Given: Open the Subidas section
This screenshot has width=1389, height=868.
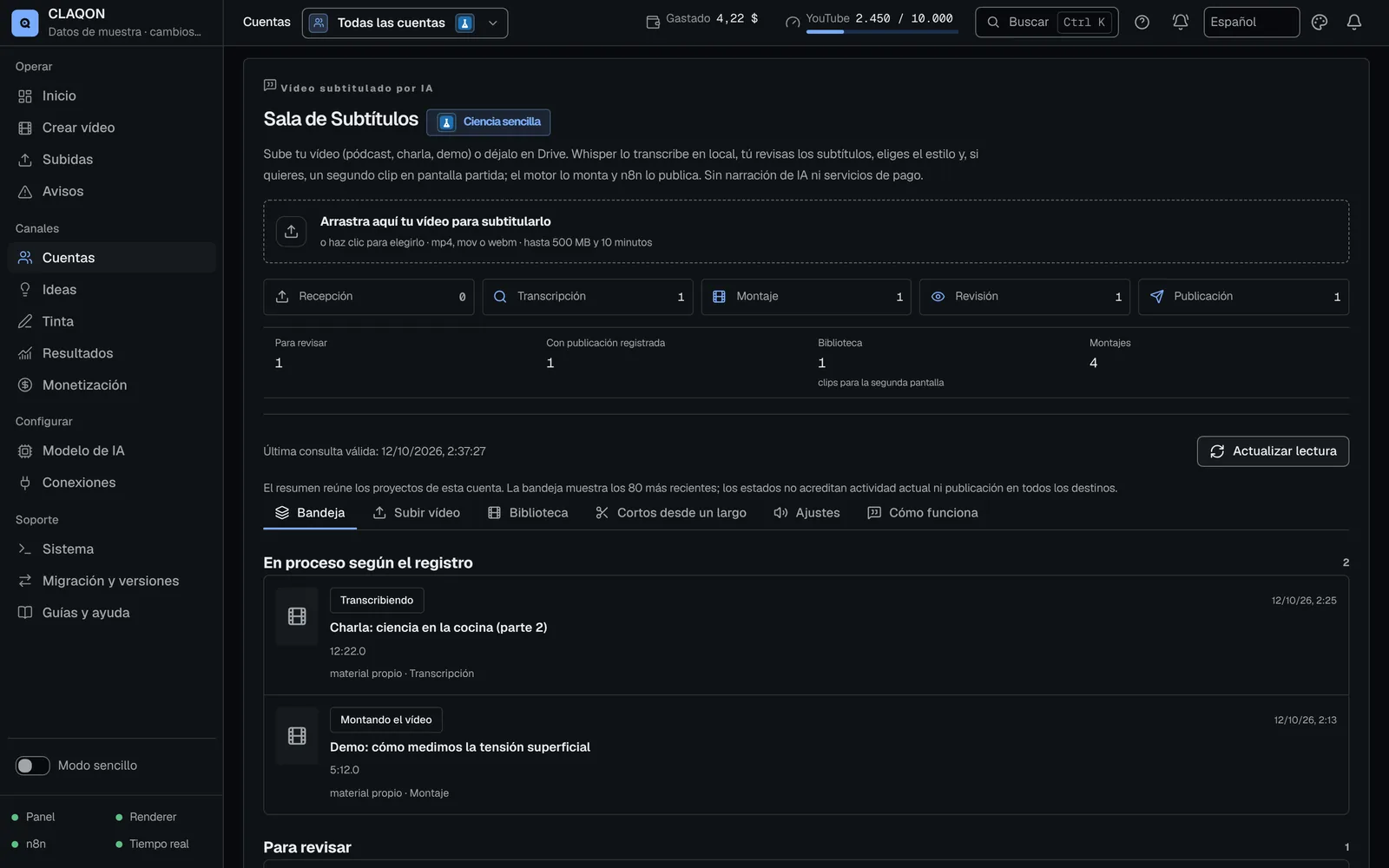Looking at the screenshot, I should [111, 160].
